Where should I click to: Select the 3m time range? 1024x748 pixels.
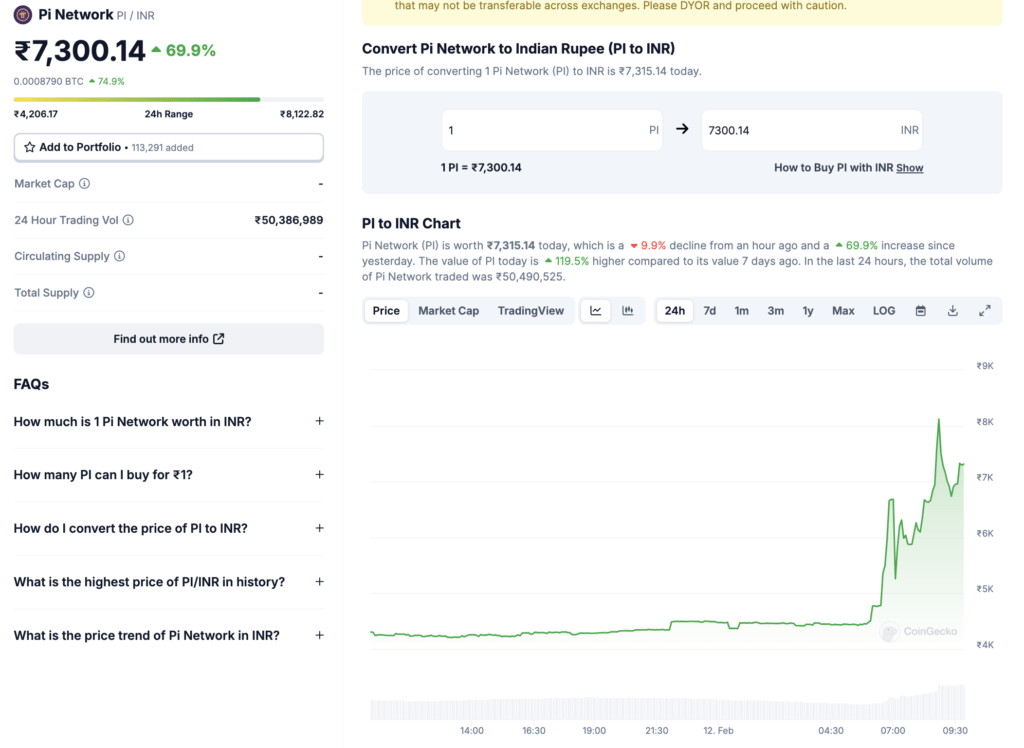tap(775, 311)
